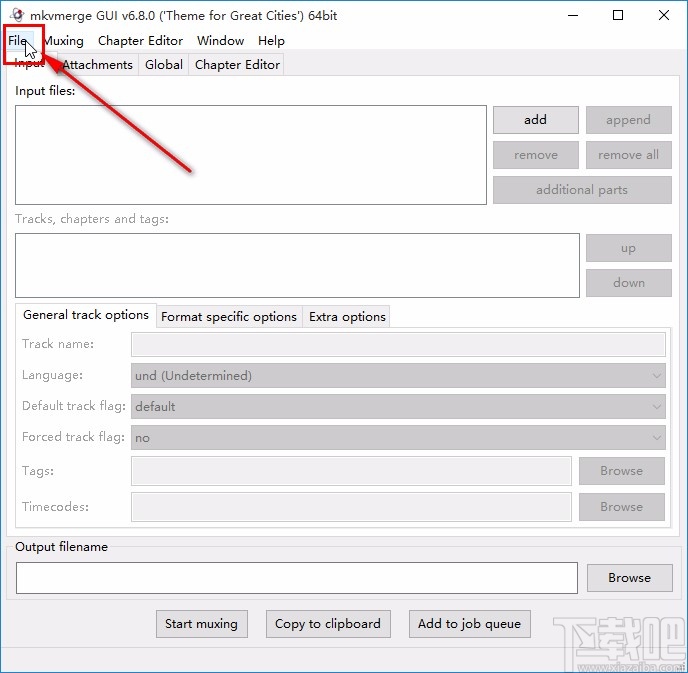The width and height of the screenshot is (688, 673).
Task: Browse for the output filename
Action: tap(629, 578)
